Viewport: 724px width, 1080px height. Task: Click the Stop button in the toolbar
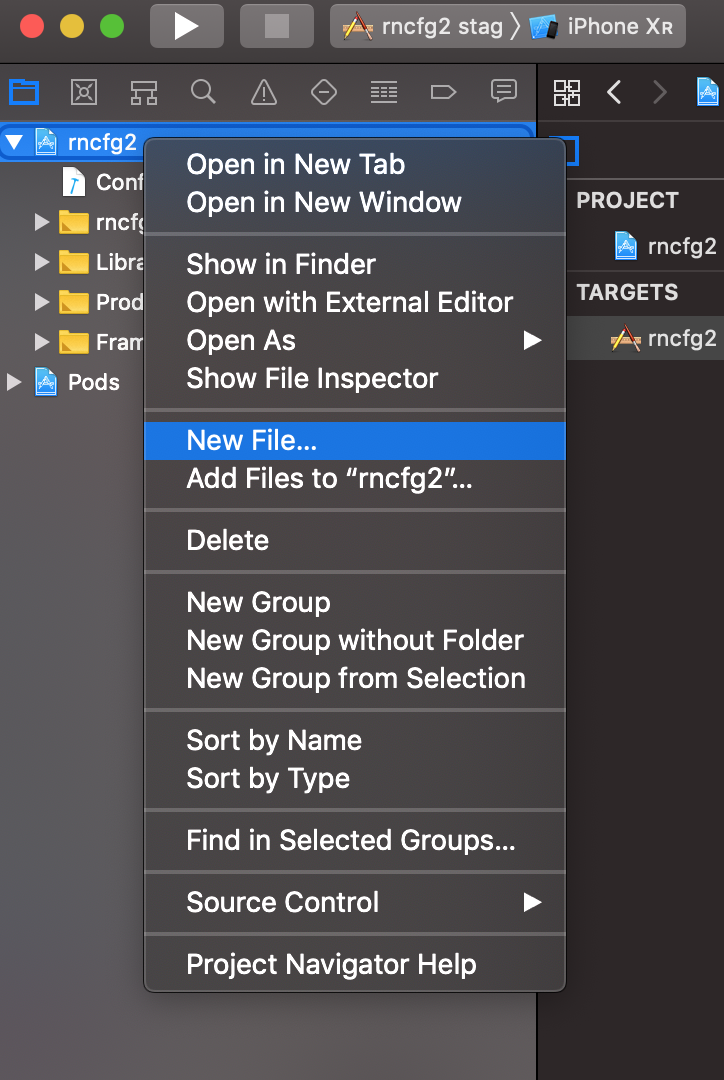276,25
